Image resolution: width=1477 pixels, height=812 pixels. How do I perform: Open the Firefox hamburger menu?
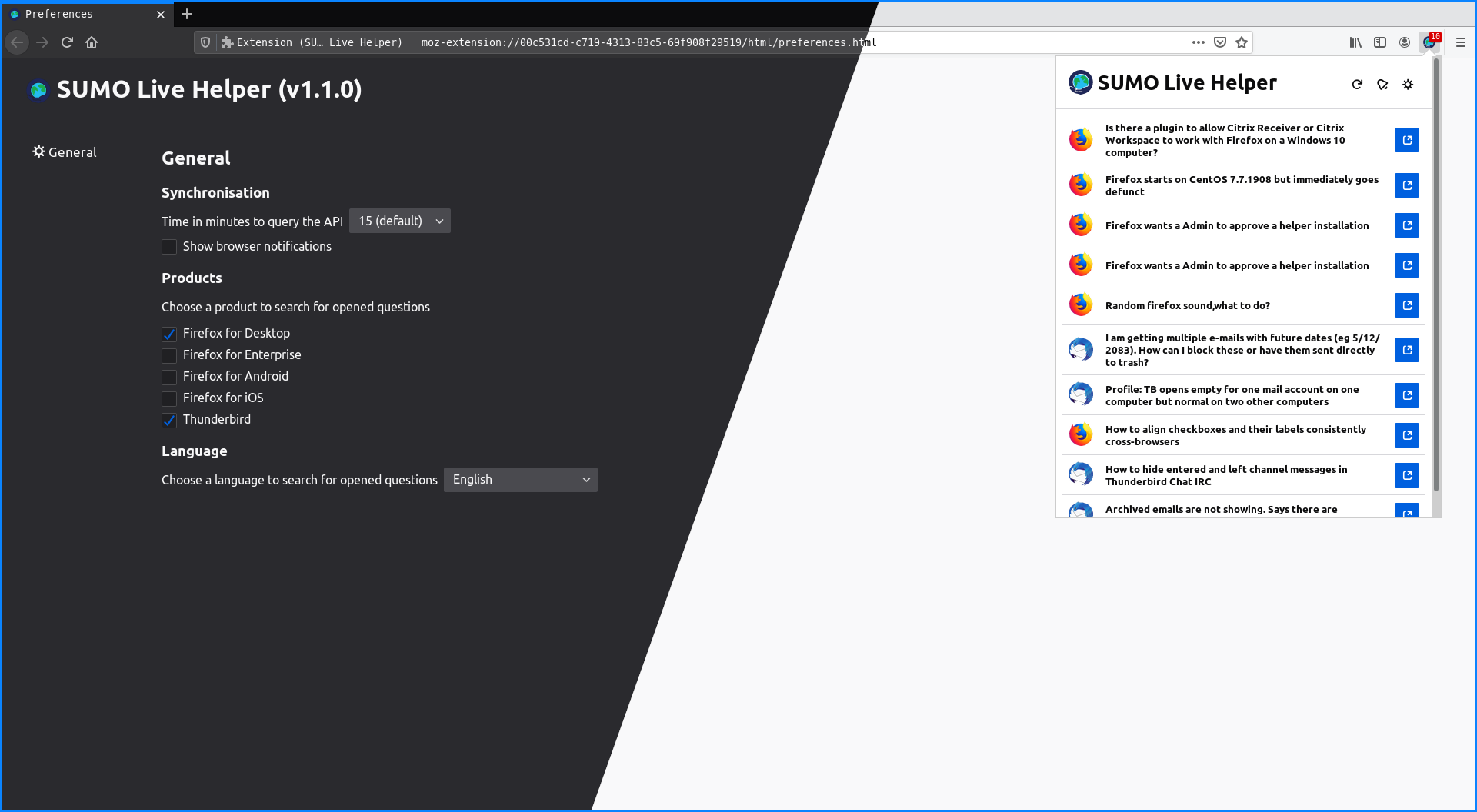point(1460,42)
